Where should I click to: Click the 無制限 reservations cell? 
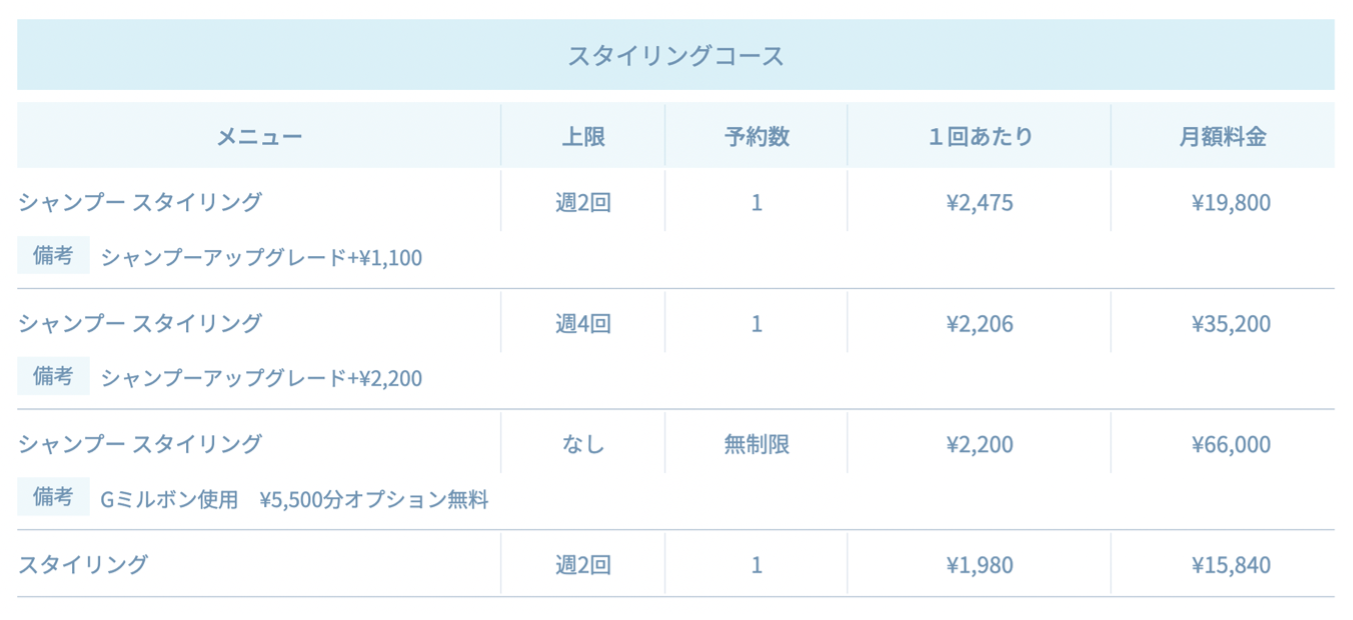tap(756, 444)
